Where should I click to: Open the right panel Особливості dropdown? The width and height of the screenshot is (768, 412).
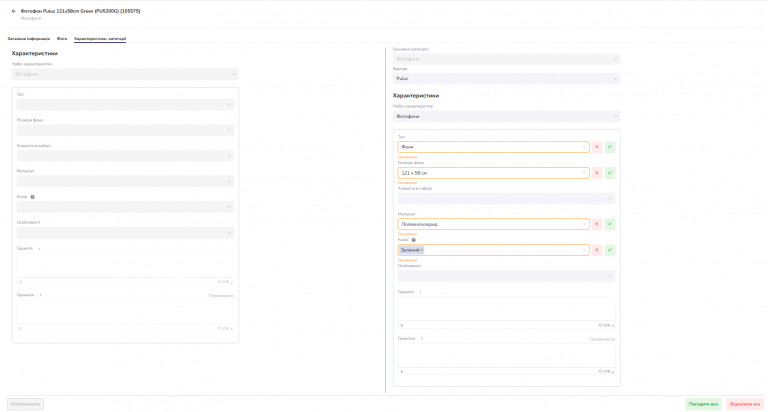point(506,276)
